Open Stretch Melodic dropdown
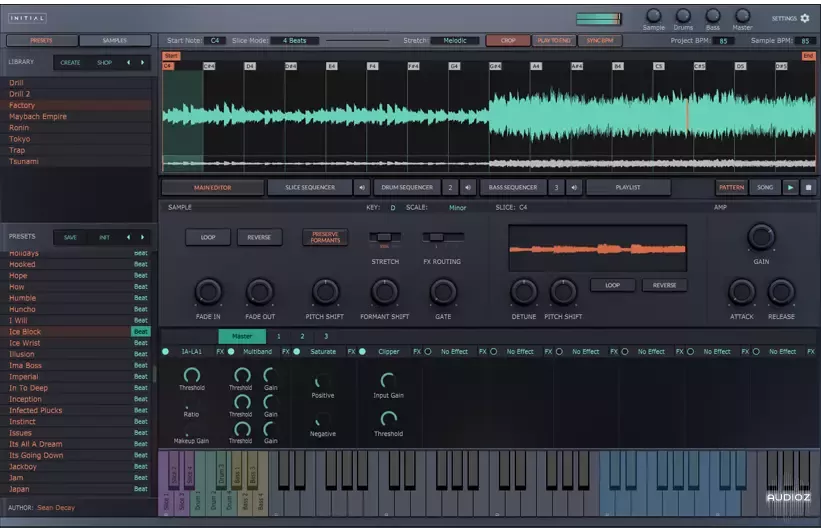This screenshot has width=821, height=532. (454, 40)
